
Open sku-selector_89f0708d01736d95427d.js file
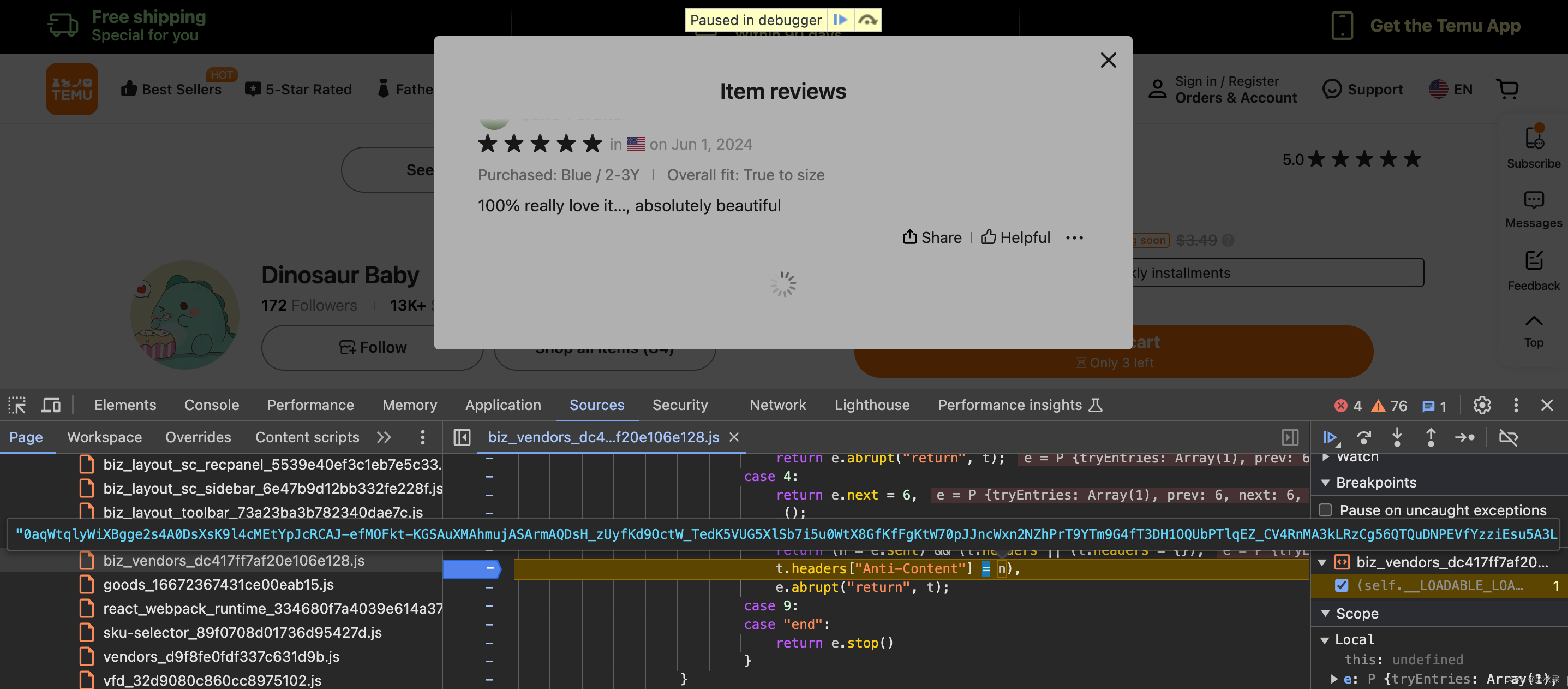click(242, 633)
